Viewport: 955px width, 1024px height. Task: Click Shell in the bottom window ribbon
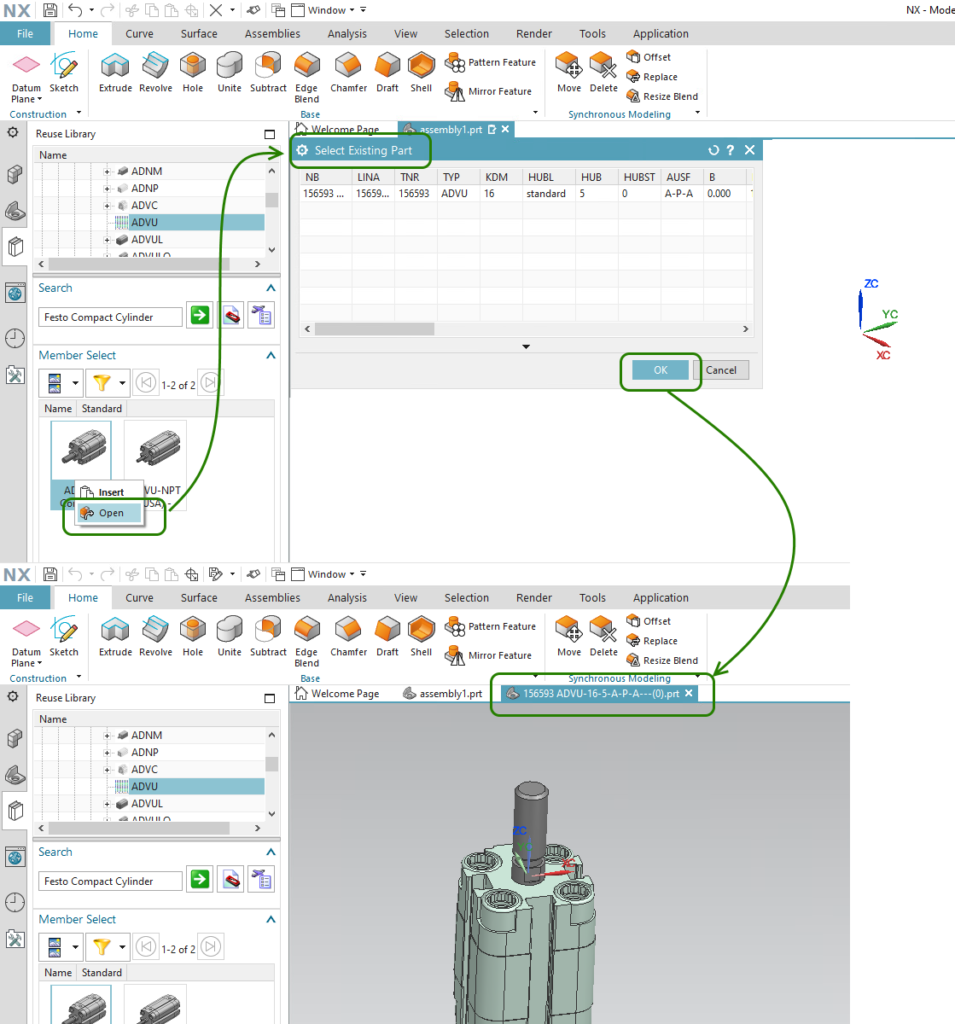click(421, 637)
